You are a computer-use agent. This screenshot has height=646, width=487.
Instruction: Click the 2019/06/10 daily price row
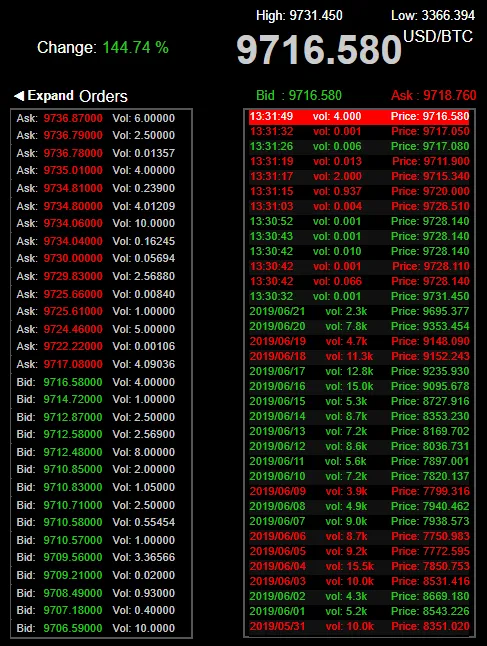click(x=359, y=476)
